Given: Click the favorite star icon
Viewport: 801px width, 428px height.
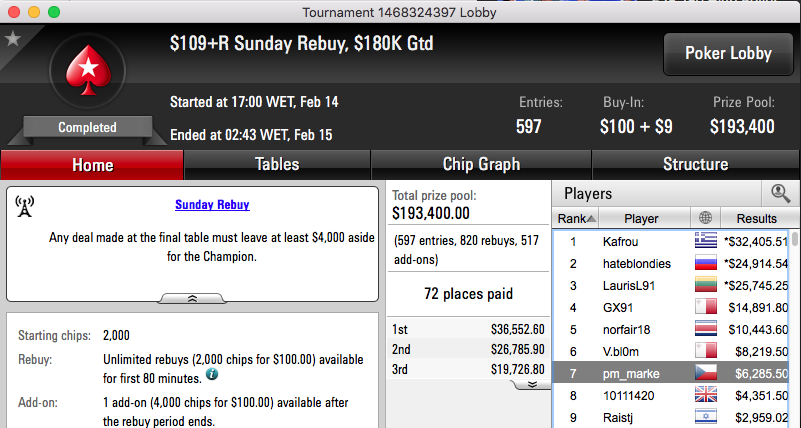Looking at the screenshot, I should [x=12, y=38].
